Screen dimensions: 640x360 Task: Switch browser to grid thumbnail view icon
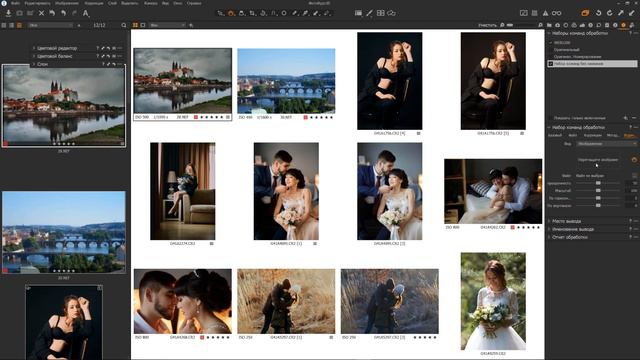[4, 25]
